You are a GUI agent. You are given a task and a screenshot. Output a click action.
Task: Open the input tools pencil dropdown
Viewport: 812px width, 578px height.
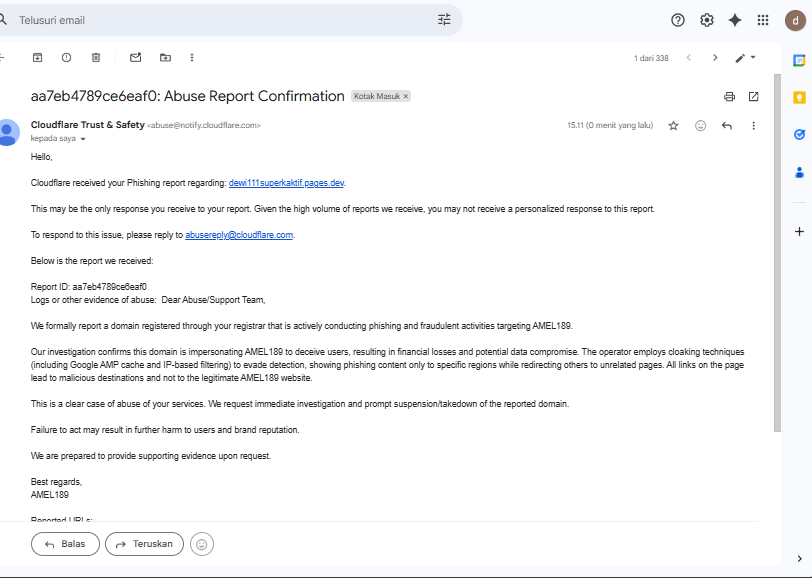tap(746, 57)
